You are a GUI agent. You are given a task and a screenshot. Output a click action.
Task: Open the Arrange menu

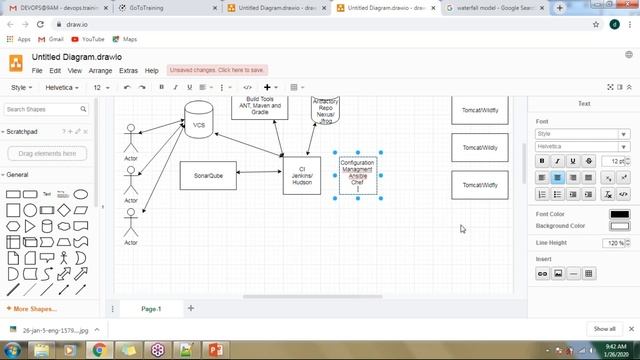point(100,71)
